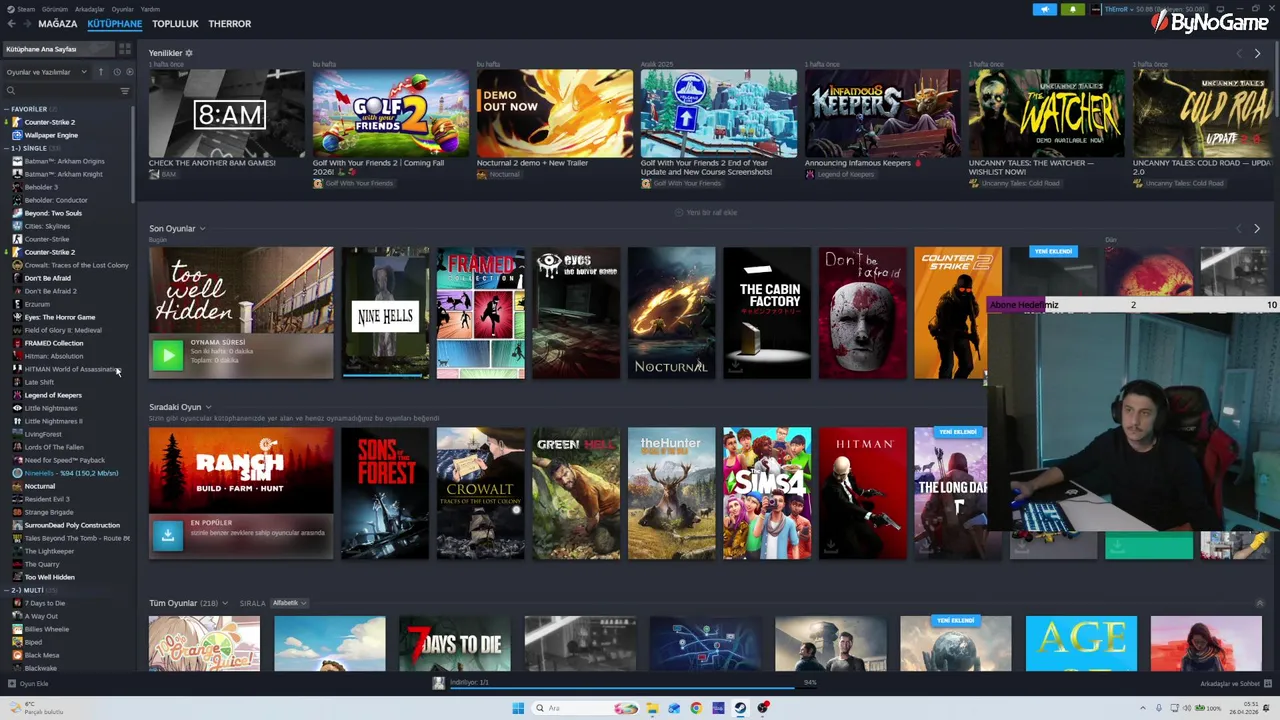Click the sort-ascending arrow beside the Oyunlar filter
The height and width of the screenshot is (720, 1280).
(x=101, y=72)
